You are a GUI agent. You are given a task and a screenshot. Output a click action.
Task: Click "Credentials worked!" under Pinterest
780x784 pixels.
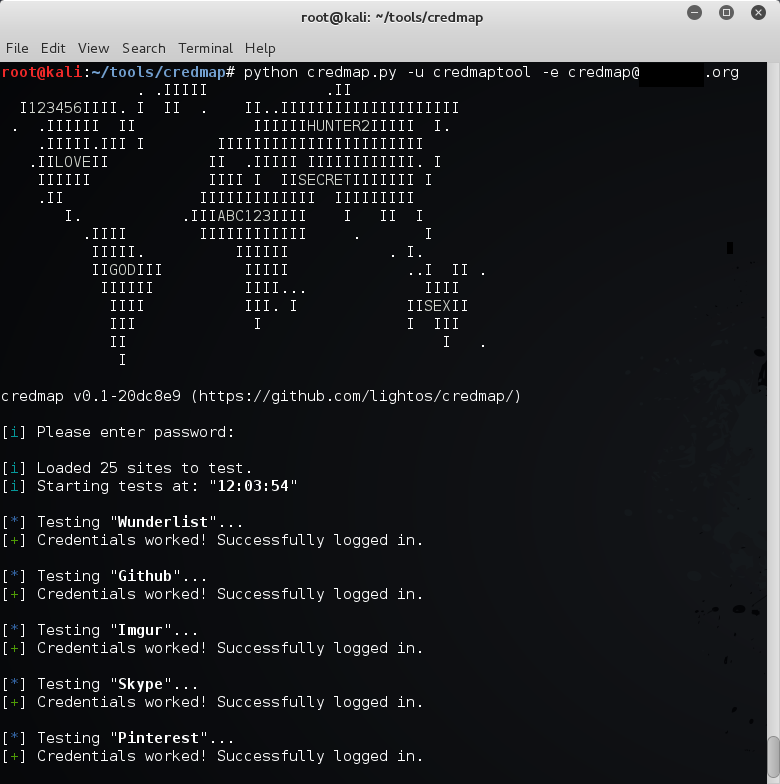pyautogui.click(x=122, y=756)
